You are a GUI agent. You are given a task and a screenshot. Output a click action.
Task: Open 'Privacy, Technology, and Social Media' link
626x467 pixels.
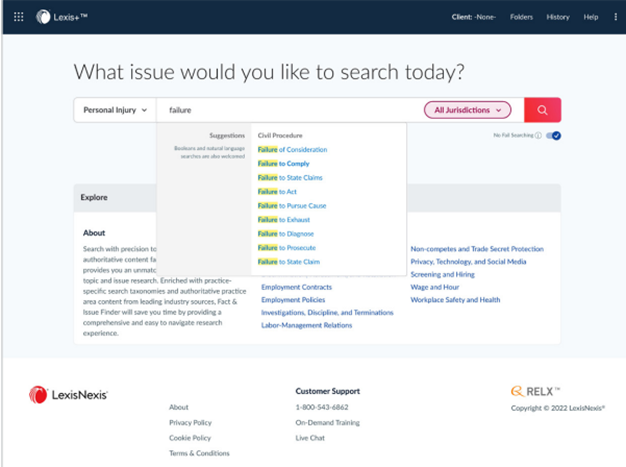point(468,261)
